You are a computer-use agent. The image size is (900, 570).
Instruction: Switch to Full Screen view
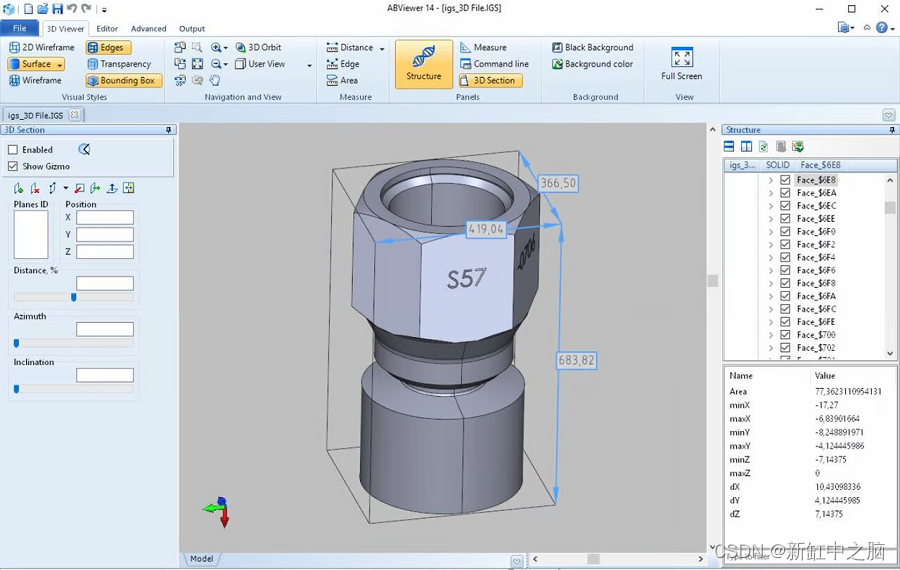tap(681, 64)
